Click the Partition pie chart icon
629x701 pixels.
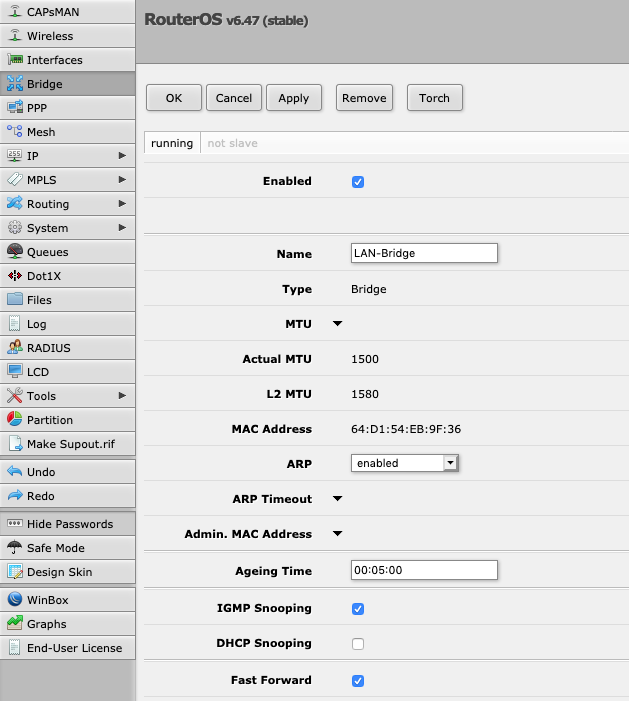(15, 420)
